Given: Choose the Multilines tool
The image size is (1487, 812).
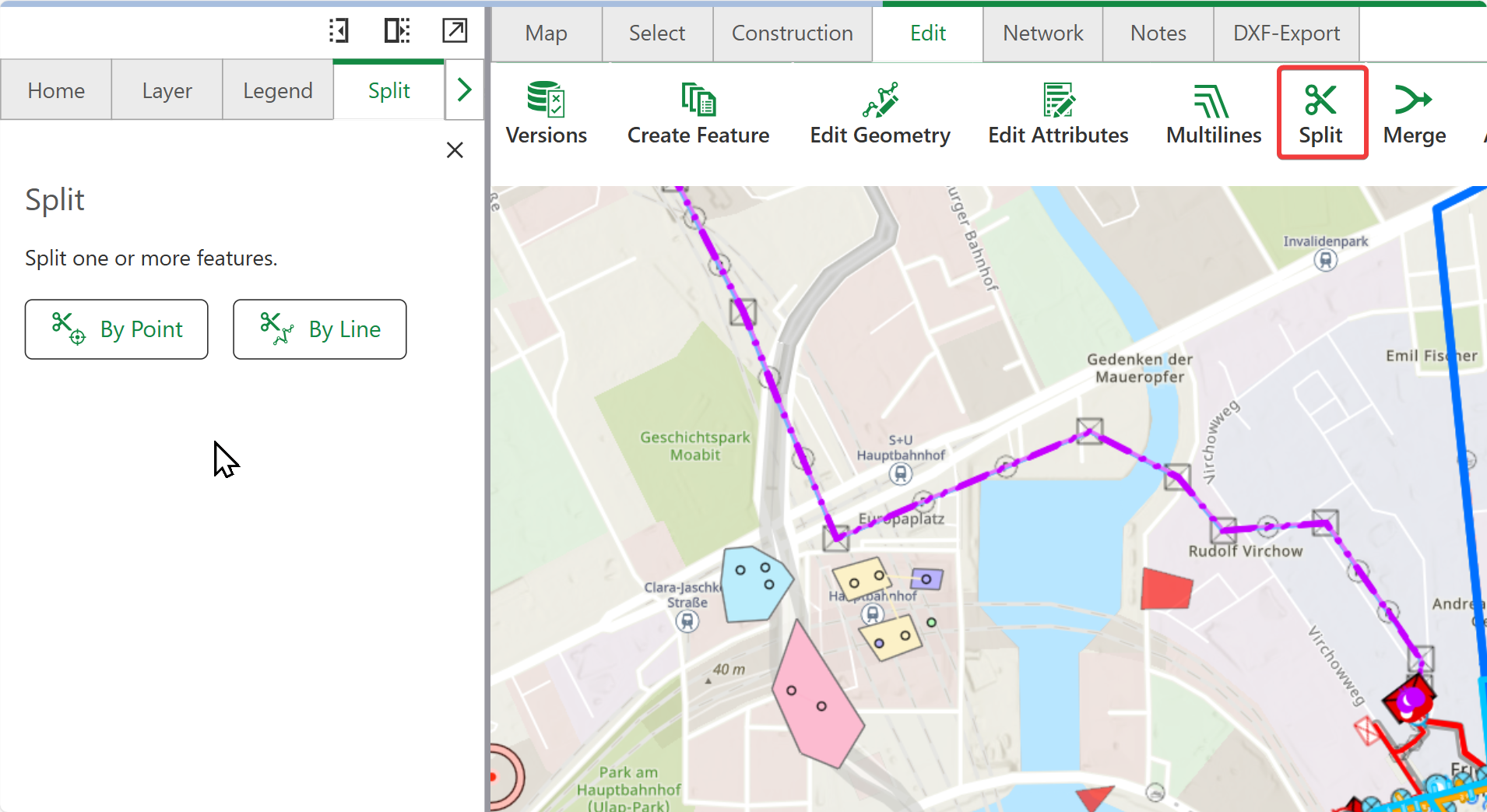Looking at the screenshot, I should pos(1213,114).
